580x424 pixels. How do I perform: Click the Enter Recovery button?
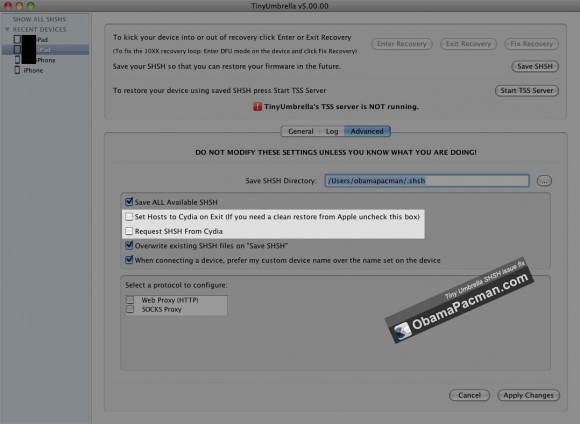[402, 44]
